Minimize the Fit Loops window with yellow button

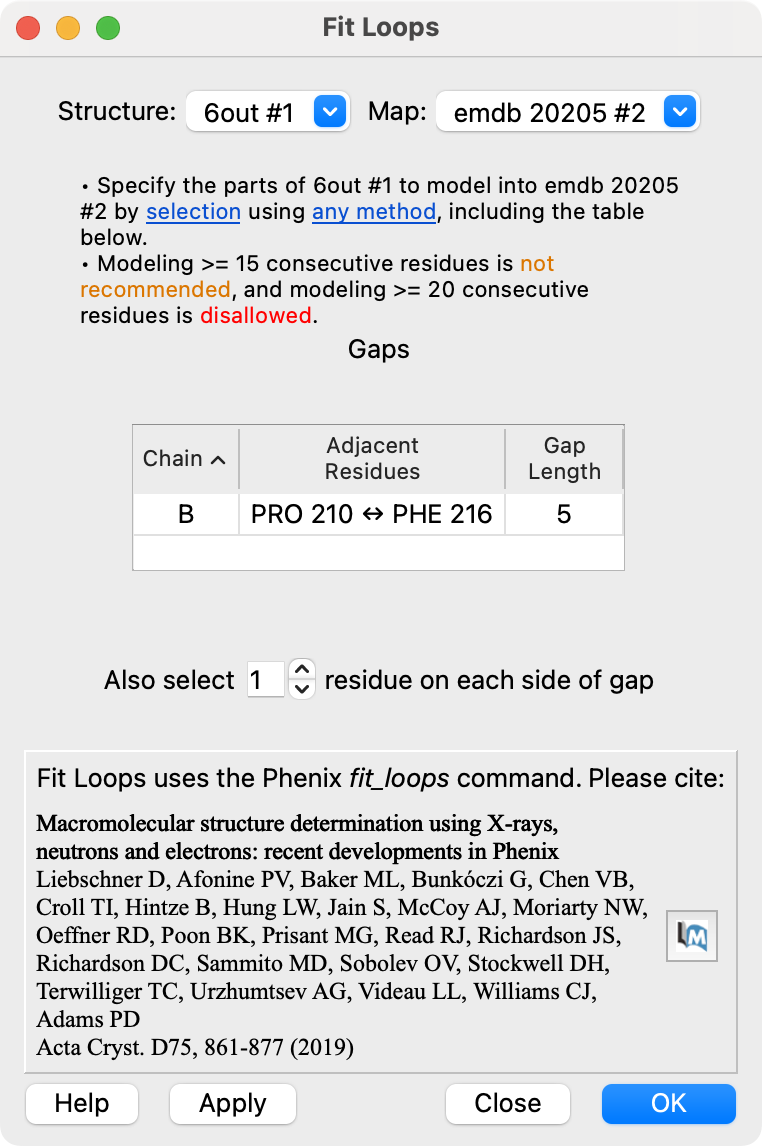tap(68, 28)
